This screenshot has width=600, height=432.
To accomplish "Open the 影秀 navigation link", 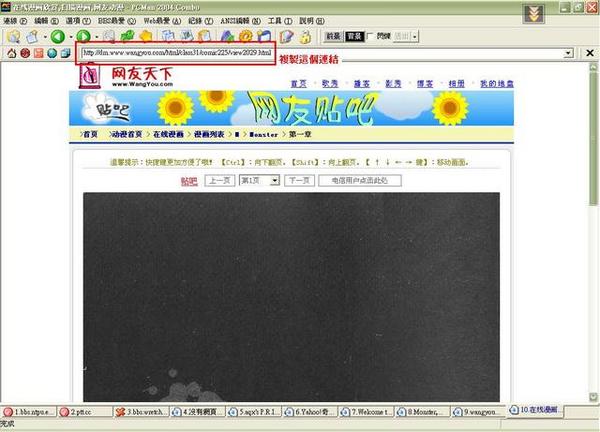I will tap(393, 83).
